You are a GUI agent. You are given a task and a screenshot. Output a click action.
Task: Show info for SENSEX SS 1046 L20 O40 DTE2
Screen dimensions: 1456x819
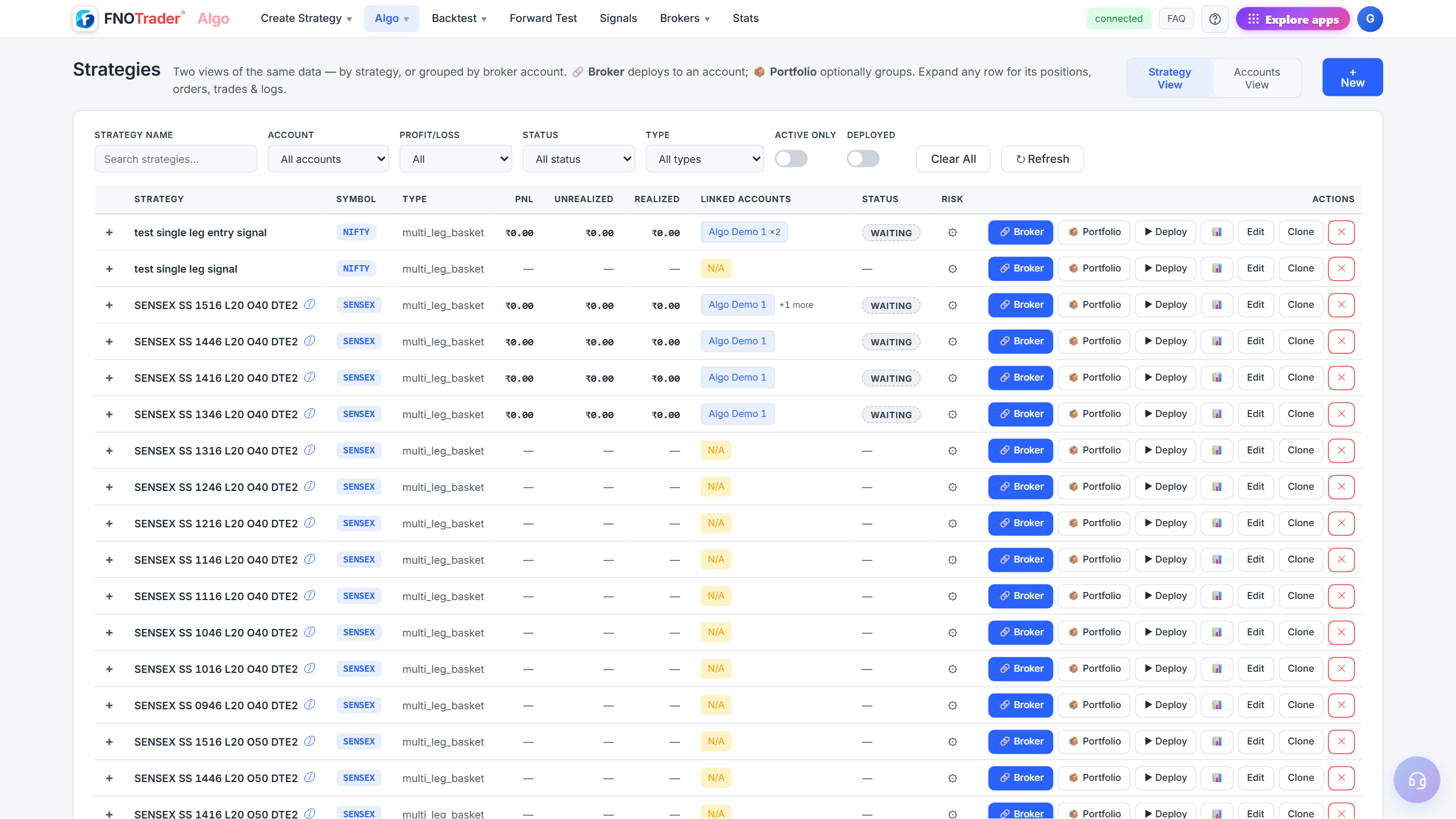click(x=310, y=632)
